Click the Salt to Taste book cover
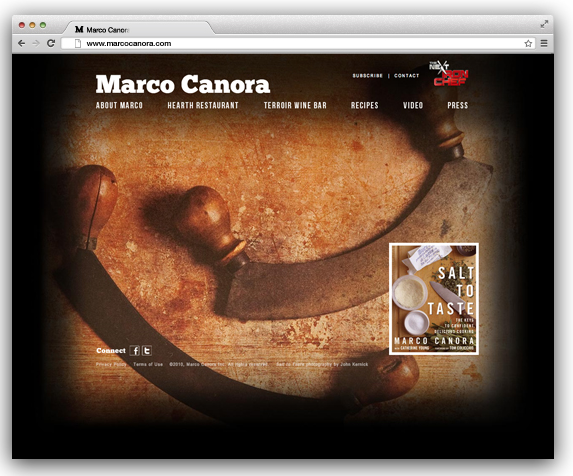The image size is (573, 476). 434,299
